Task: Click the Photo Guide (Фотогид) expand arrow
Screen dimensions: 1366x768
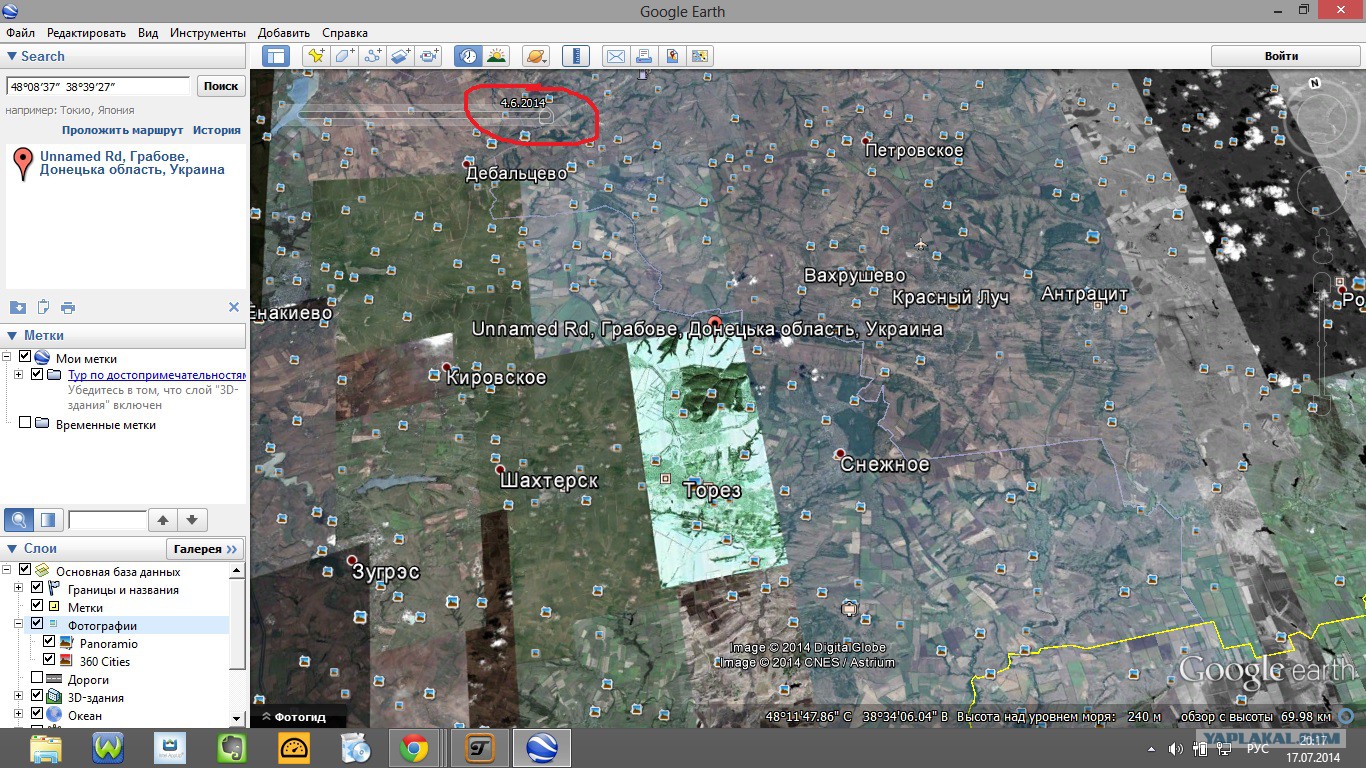Action: click(267, 717)
